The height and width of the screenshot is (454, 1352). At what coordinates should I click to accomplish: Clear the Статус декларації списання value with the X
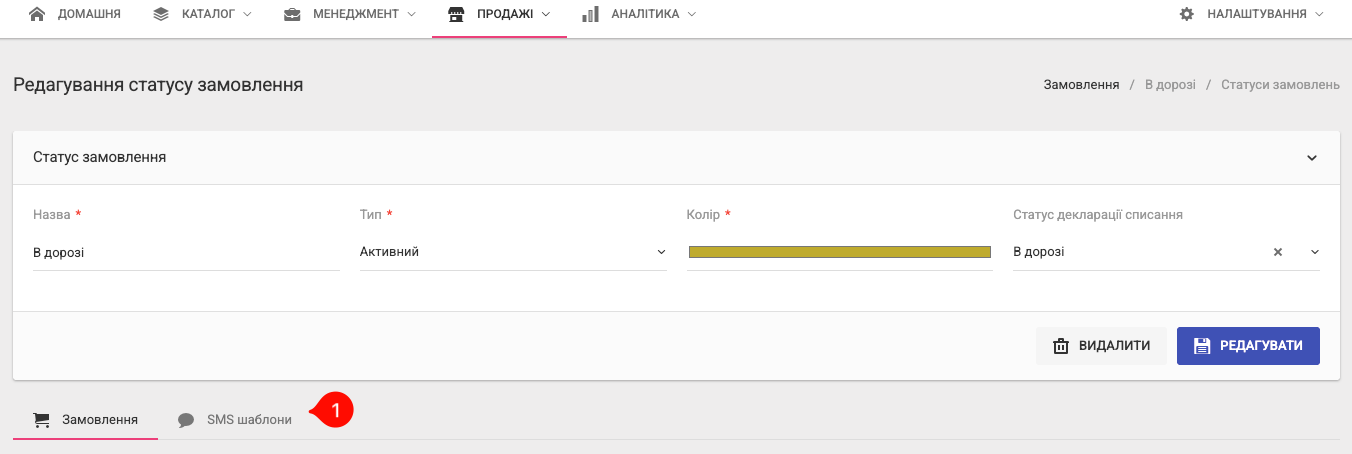1277,252
